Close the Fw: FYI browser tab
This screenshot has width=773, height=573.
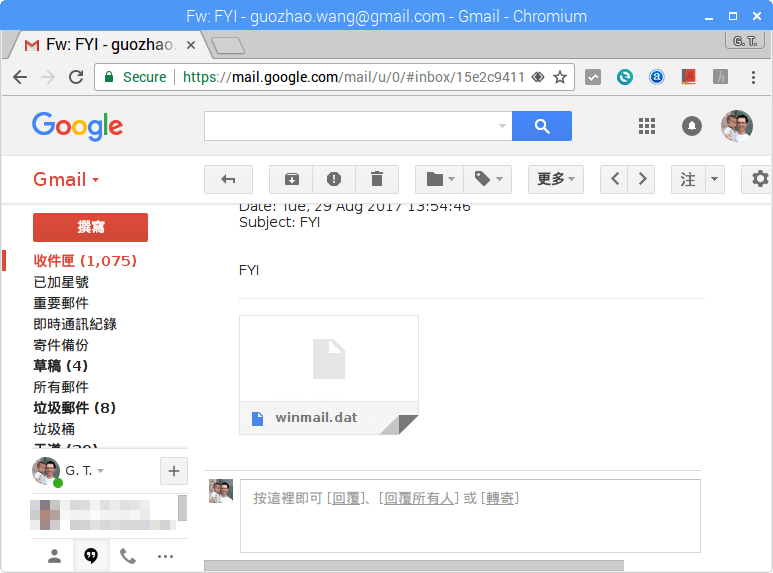click(191, 45)
